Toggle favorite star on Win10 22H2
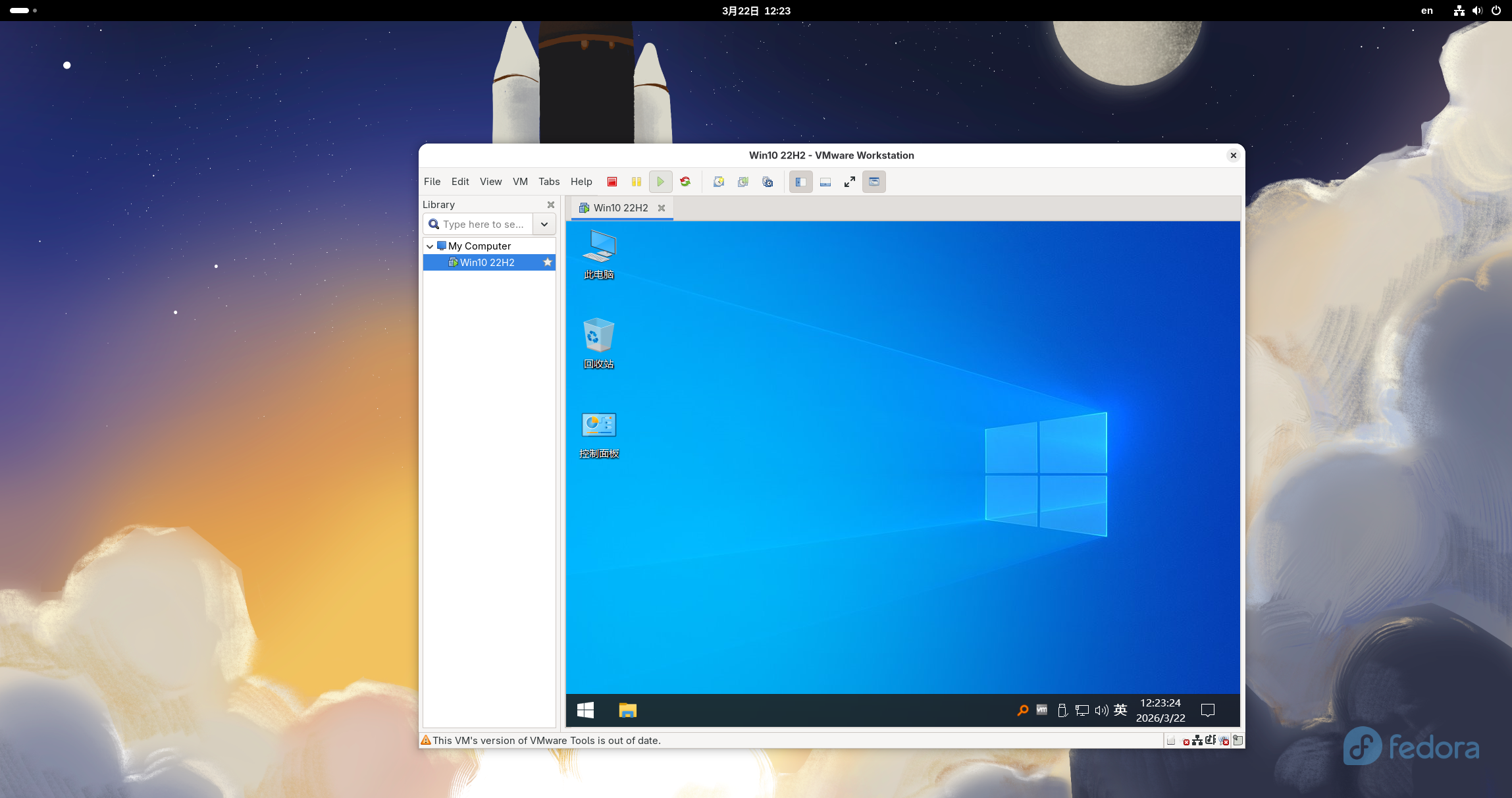 pos(547,262)
